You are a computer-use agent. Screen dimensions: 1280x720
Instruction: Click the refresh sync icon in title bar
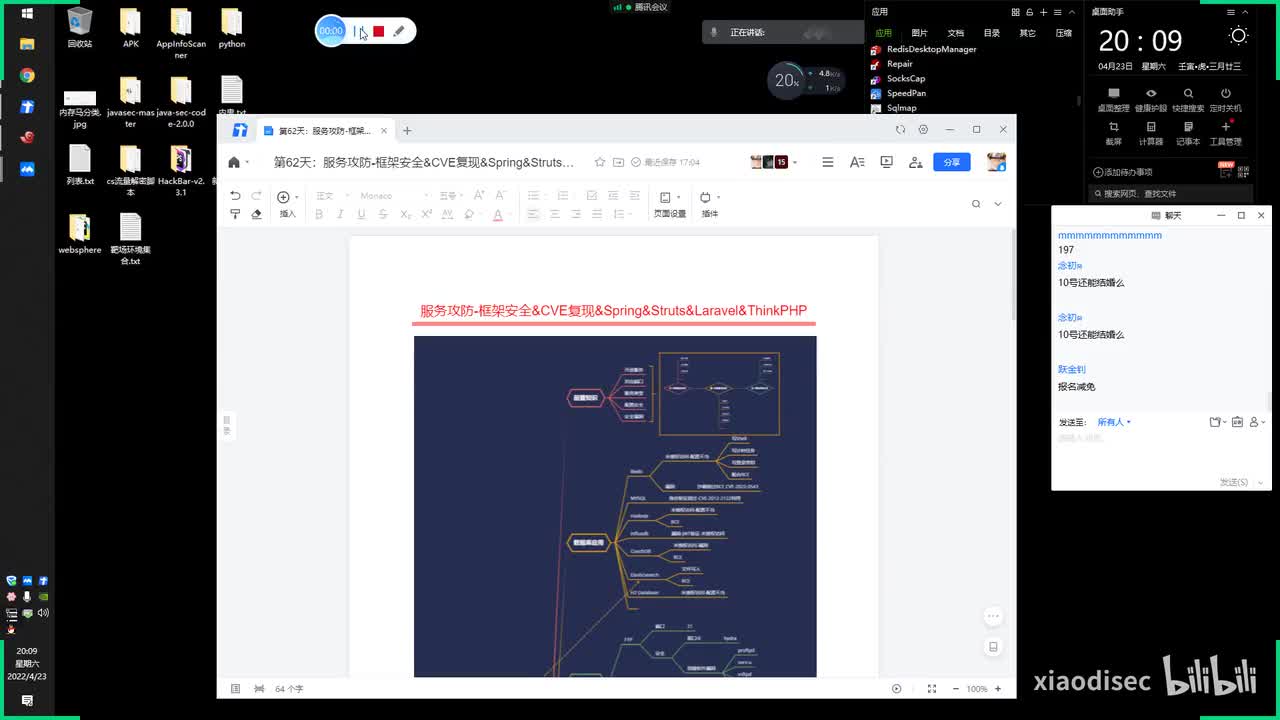point(900,130)
